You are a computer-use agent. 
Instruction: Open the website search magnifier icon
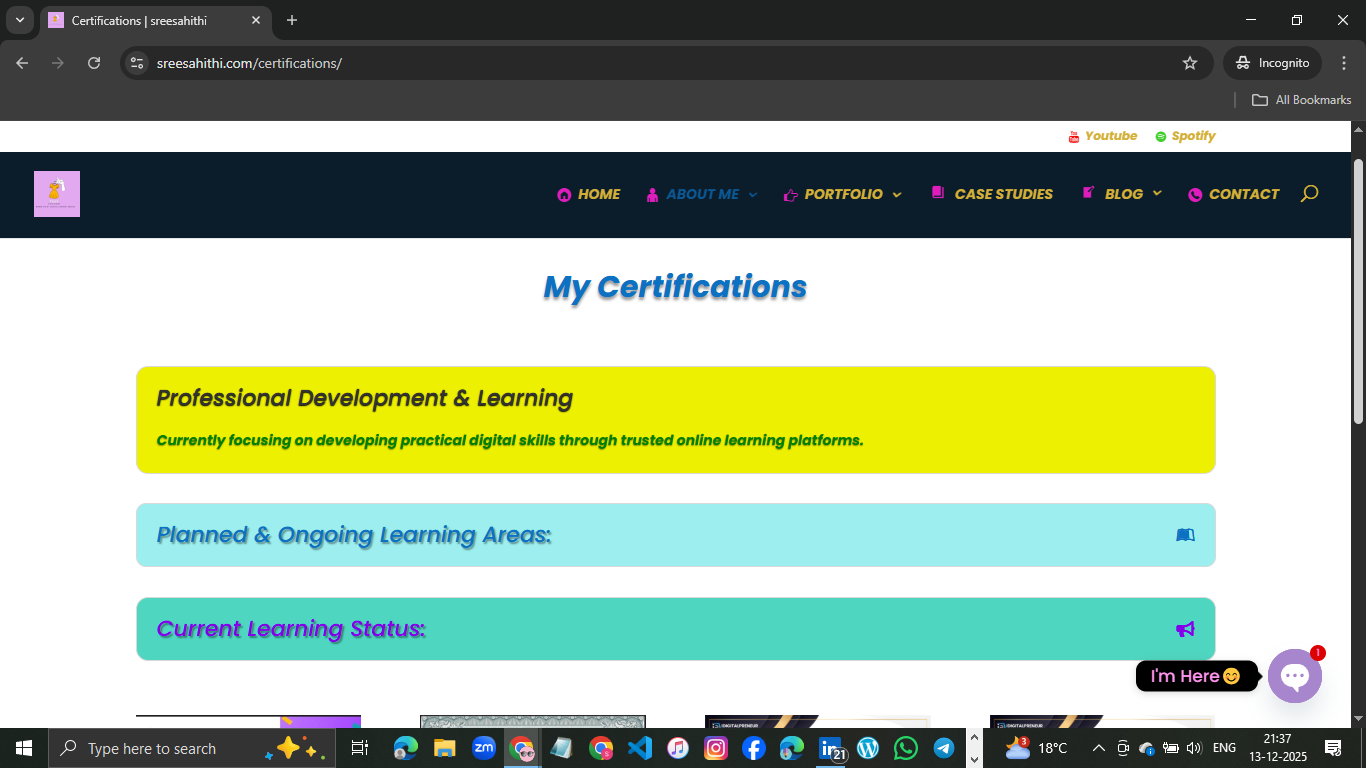[x=1309, y=194]
